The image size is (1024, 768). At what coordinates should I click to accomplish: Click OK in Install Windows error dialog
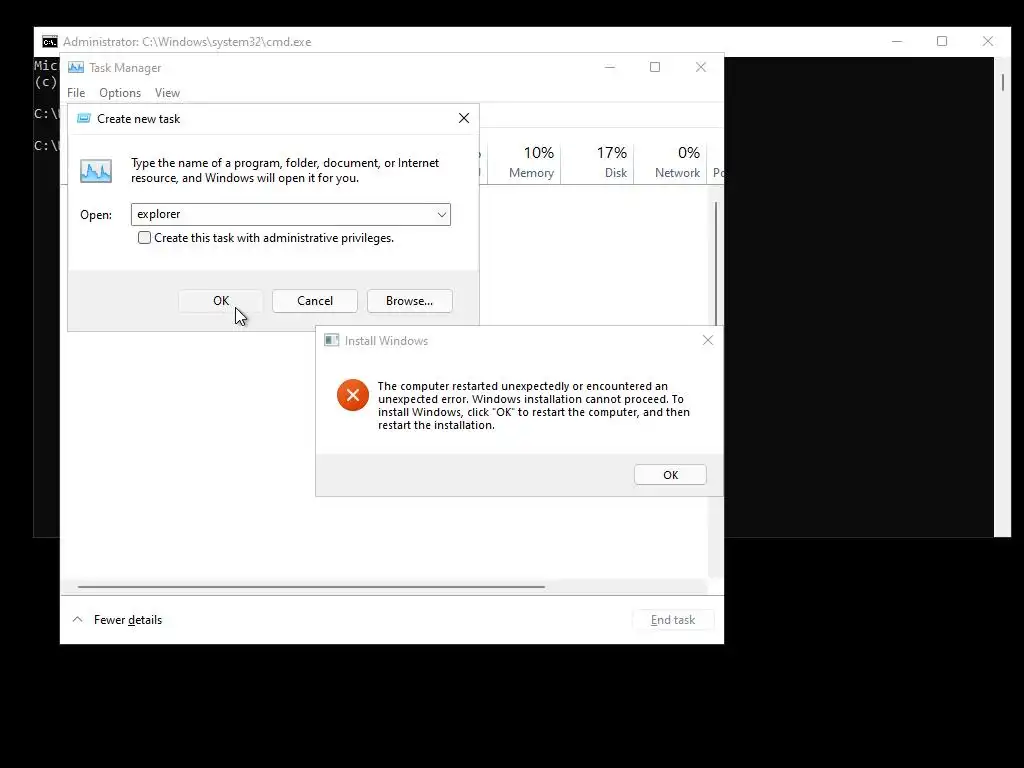click(670, 475)
